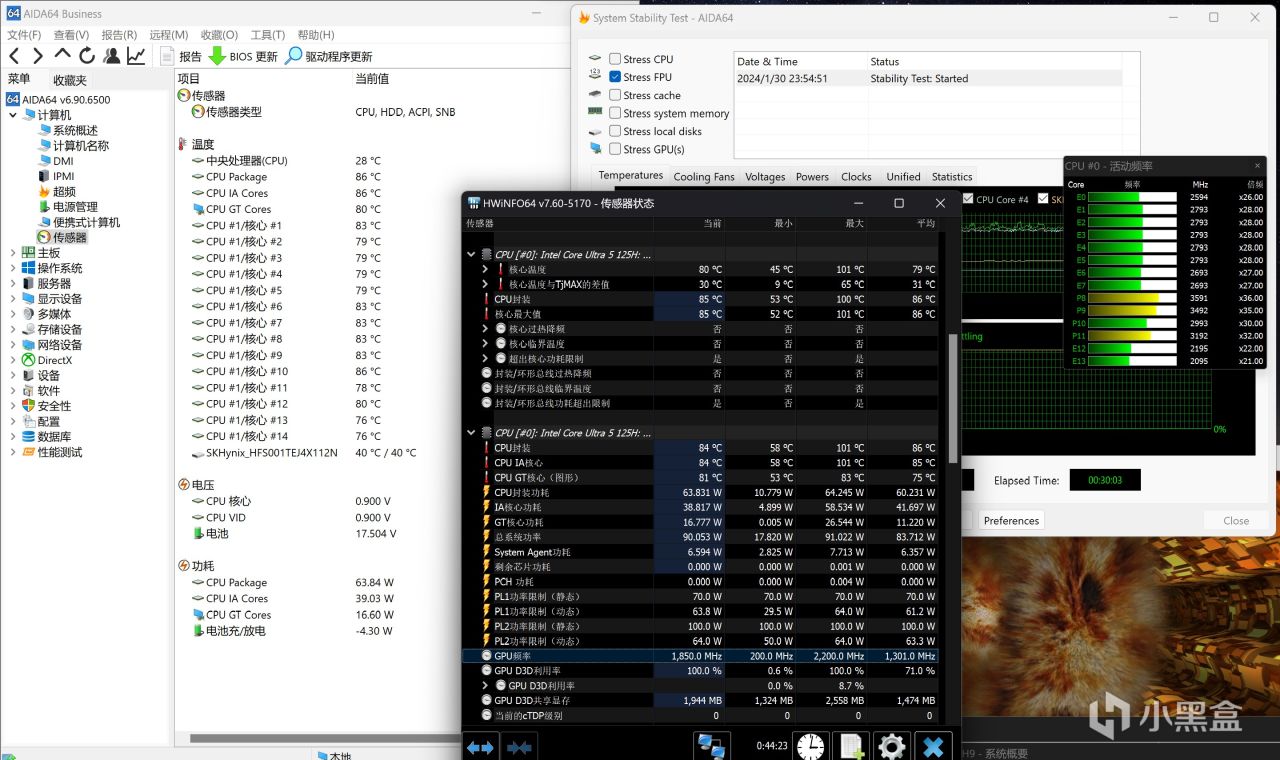This screenshot has height=760, width=1280.
Task: Enable Stress system memory checkbox
Action: point(615,113)
